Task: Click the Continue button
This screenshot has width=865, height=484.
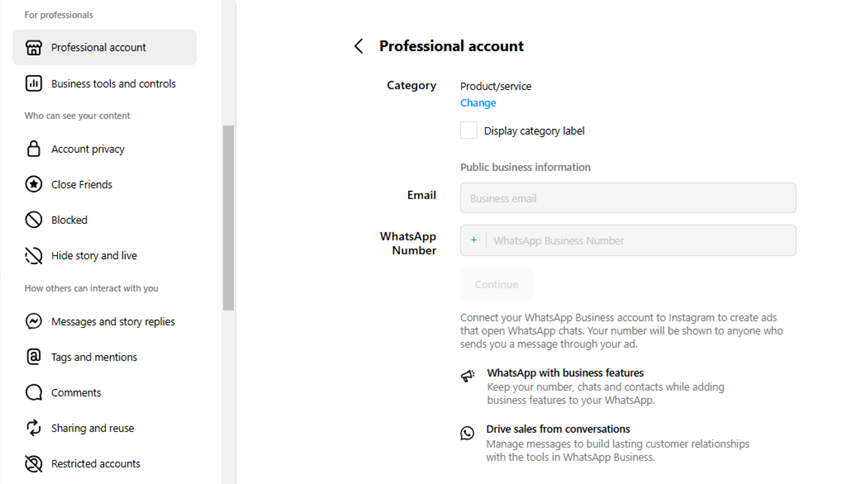Action: 496,284
